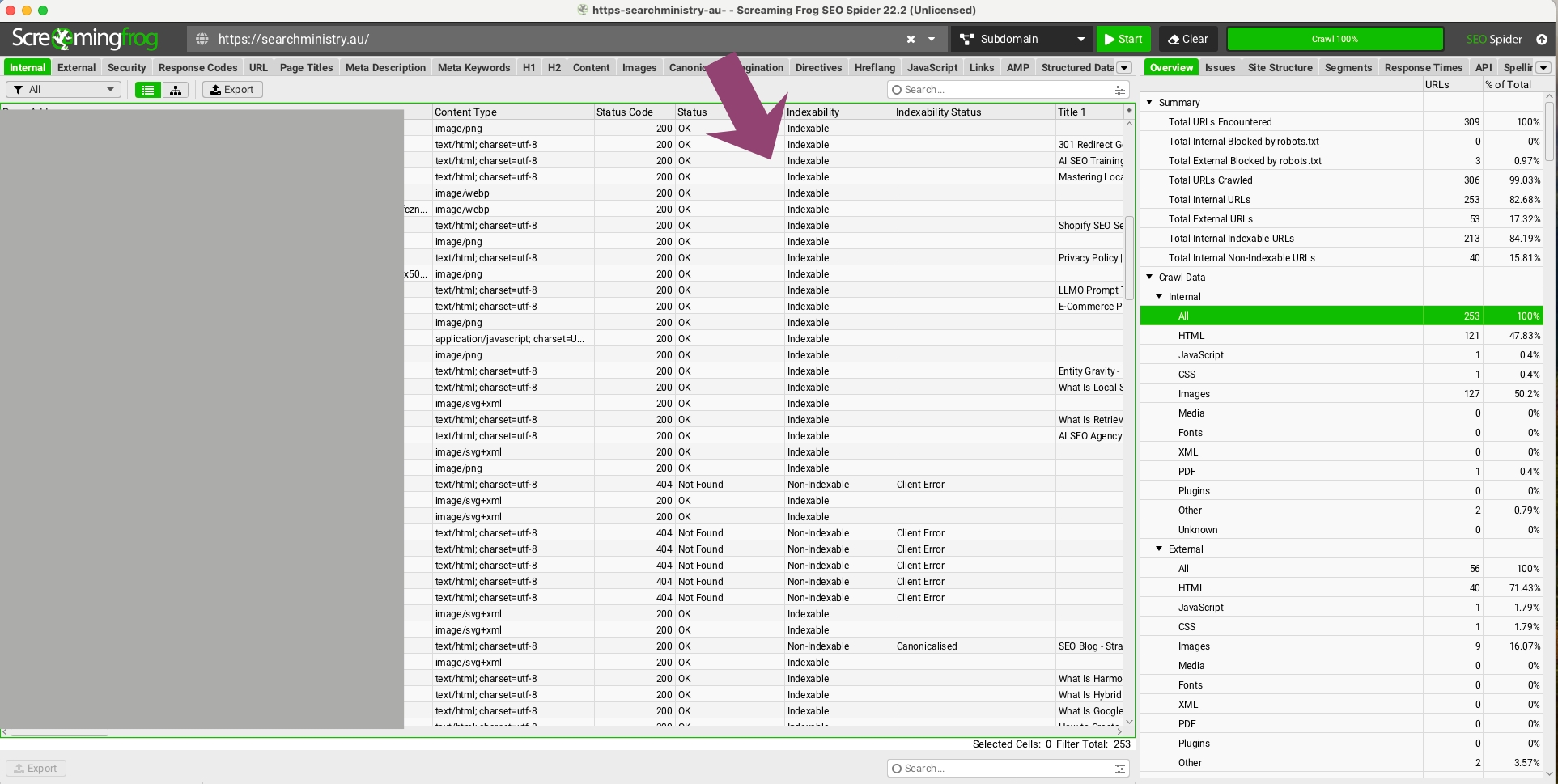Screen dimensions: 1558x784
Task: Click the Clear crawl button
Action: pyautogui.click(x=1188, y=39)
